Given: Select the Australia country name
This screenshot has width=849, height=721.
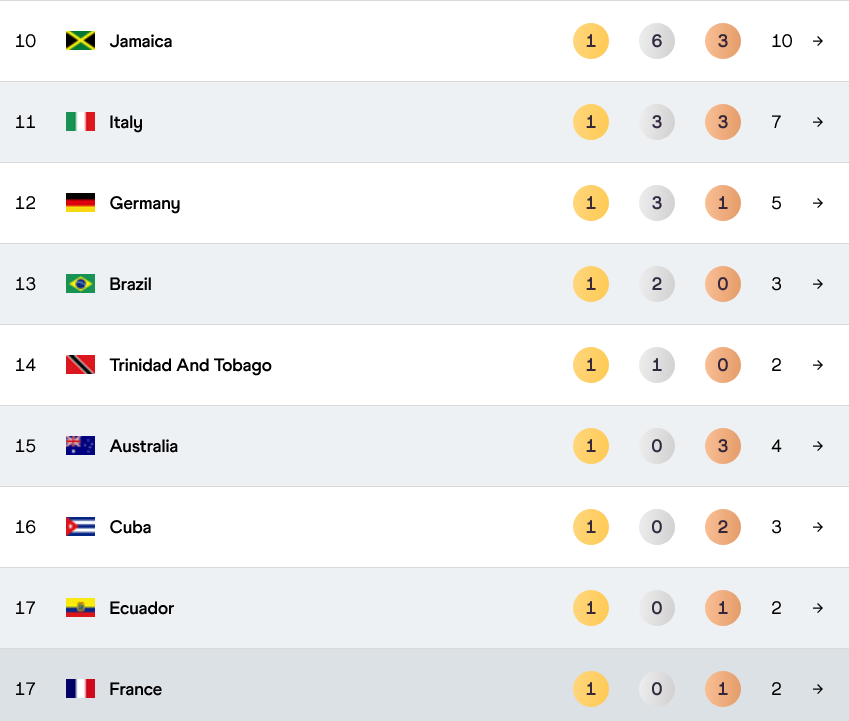Looking at the screenshot, I should 144,446.
